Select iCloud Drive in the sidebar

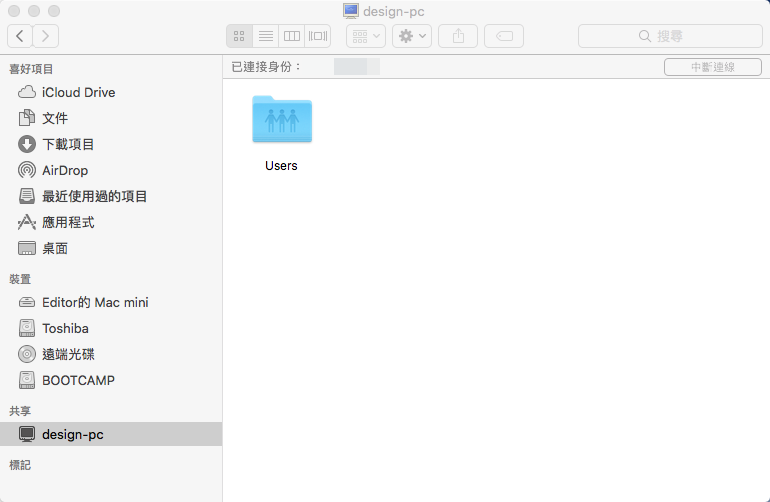(111, 92)
